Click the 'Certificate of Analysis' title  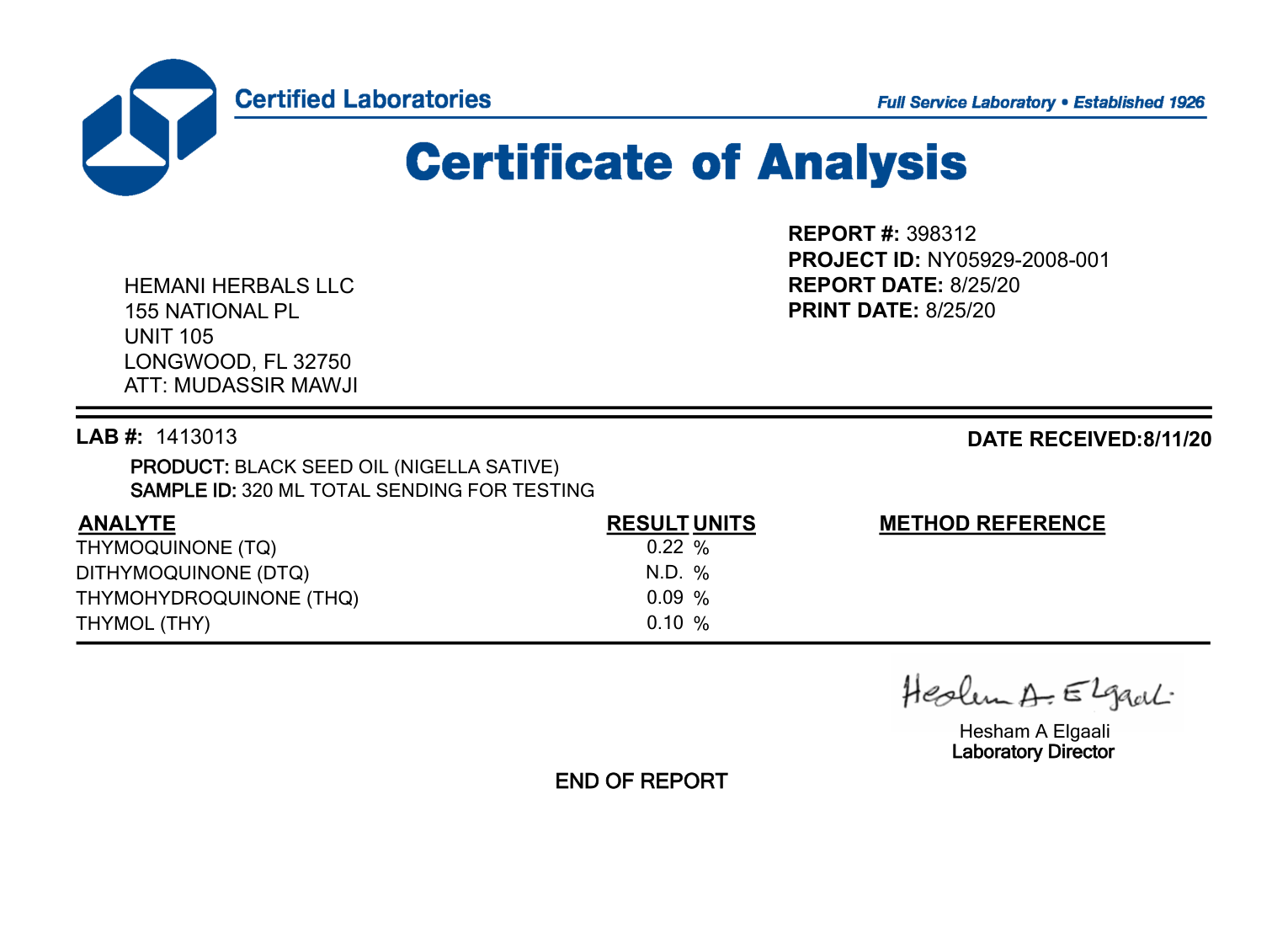[686, 163]
